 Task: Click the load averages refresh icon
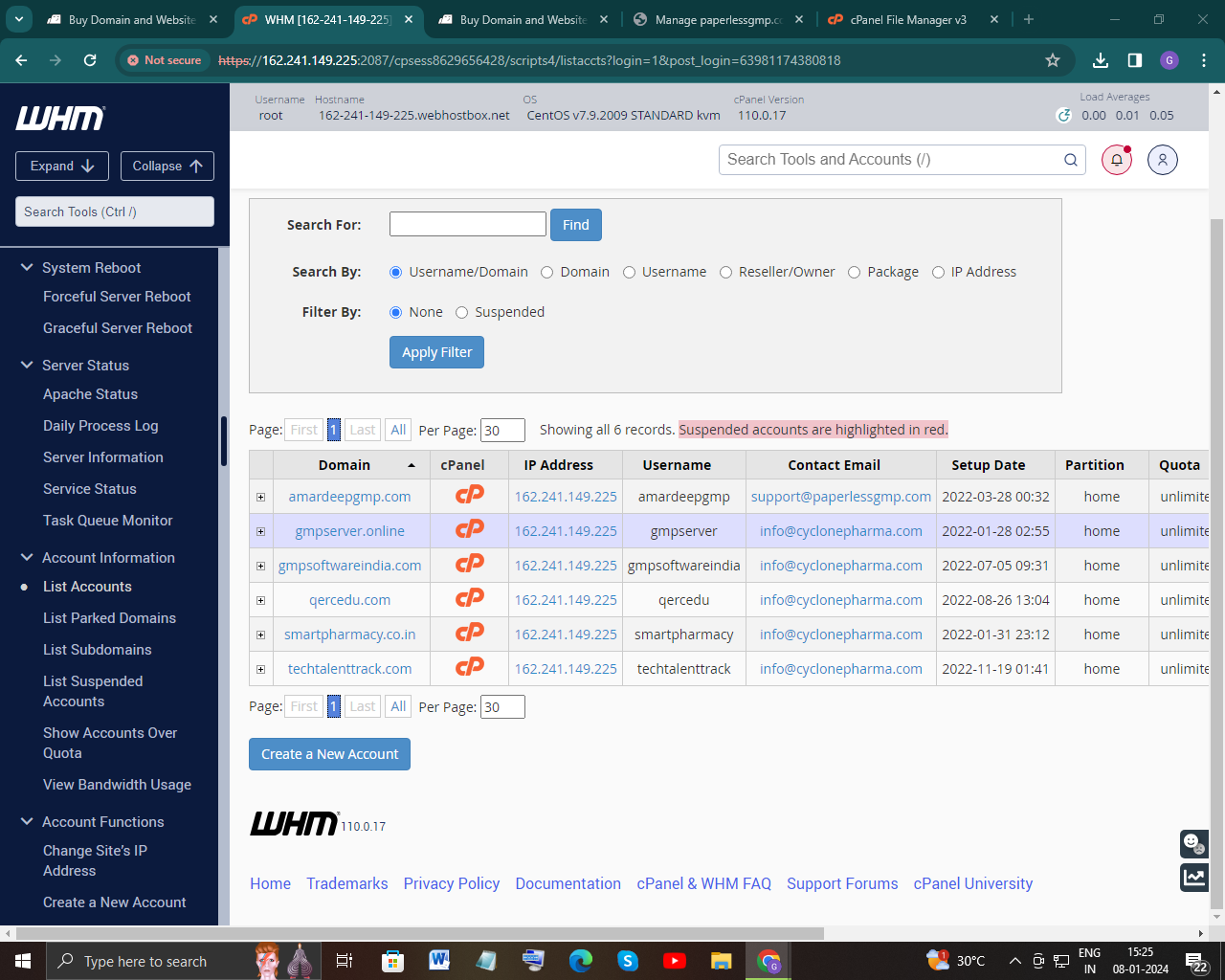1063,116
